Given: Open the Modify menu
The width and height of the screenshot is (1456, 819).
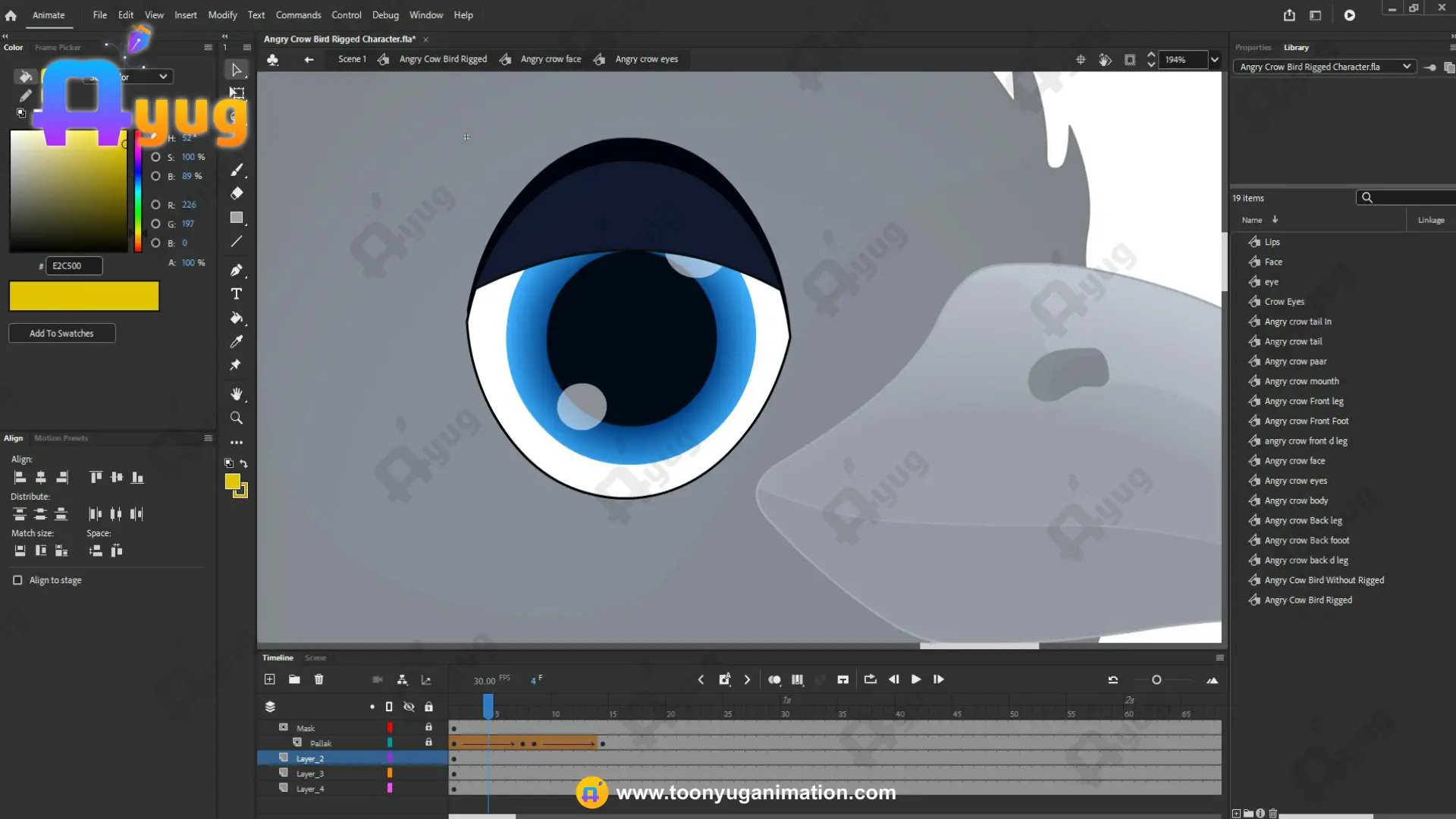Looking at the screenshot, I should (222, 15).
